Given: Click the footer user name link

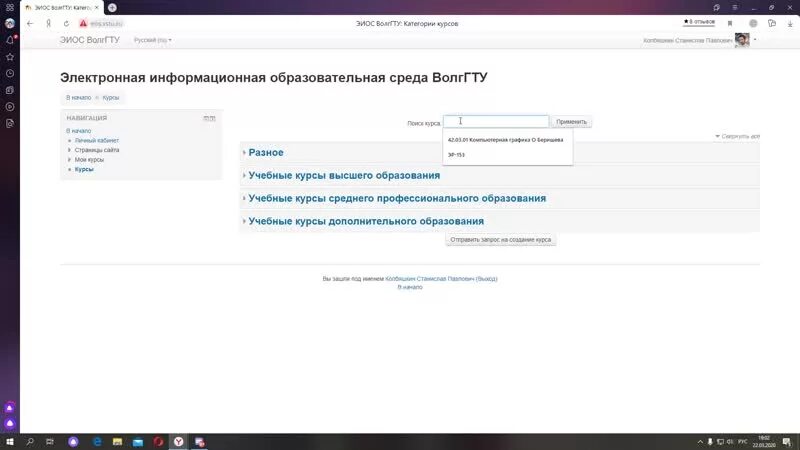Looking at the screenshot, I should 430,279.
